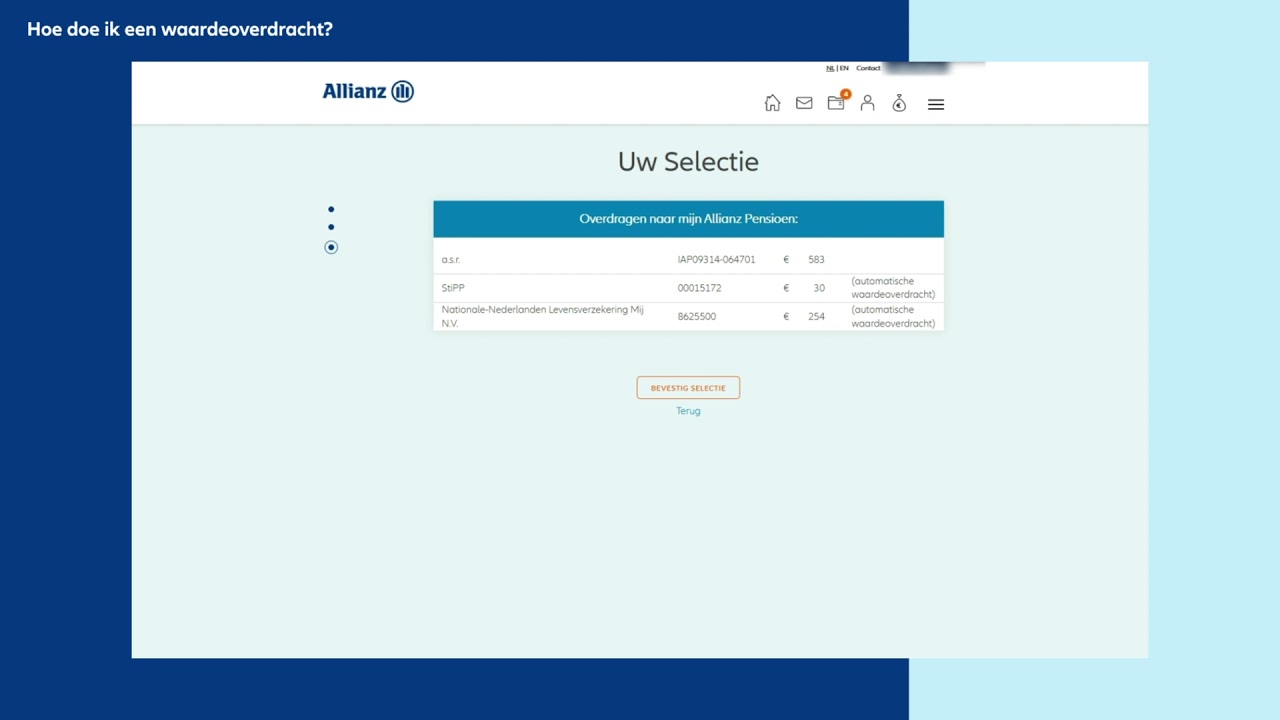Click the amount 583

[816, 260]
